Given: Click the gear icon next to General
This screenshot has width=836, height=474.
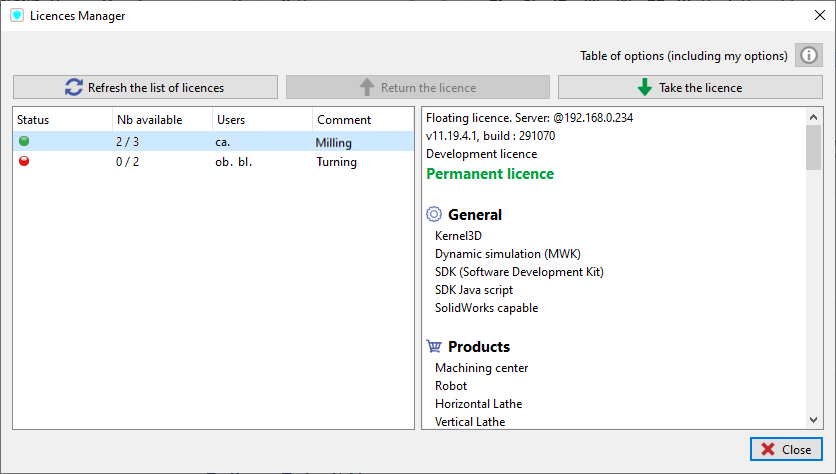Looking at the screenshot, I should click(434, 214).
